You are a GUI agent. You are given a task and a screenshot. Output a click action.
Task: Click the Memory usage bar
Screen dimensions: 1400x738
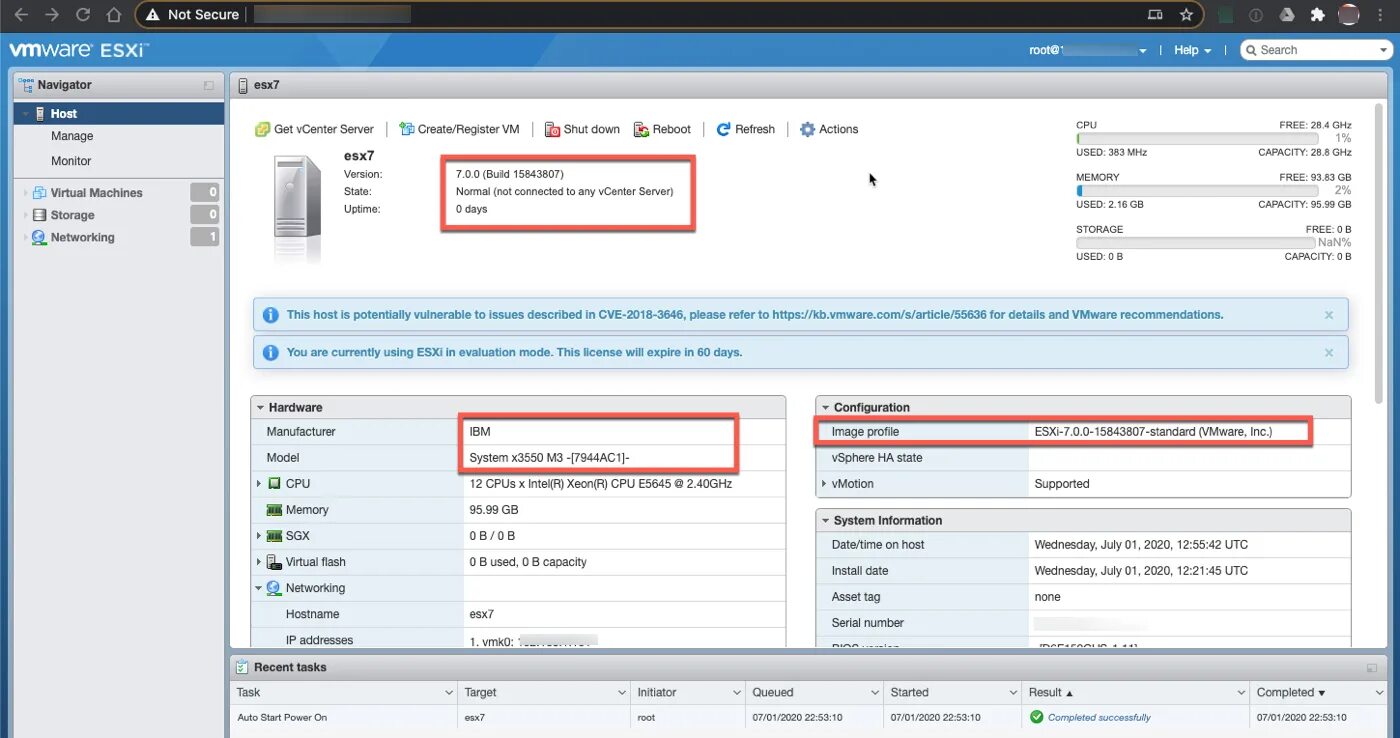[x=1197, y=191]
